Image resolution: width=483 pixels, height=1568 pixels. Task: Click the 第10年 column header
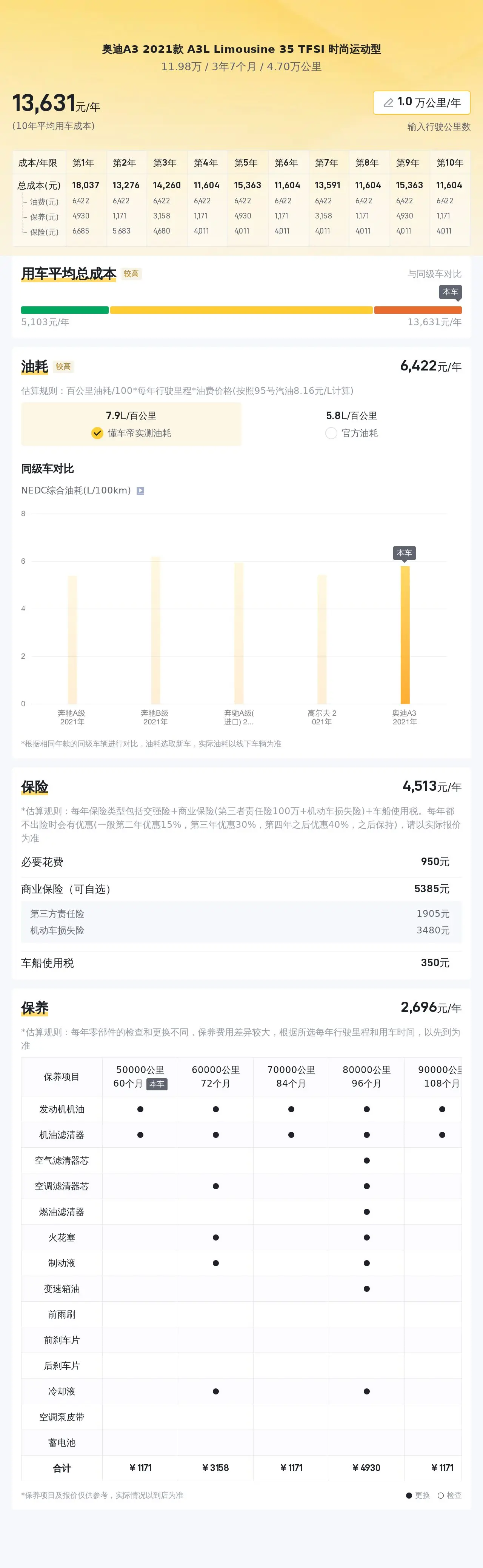point(449,163)
